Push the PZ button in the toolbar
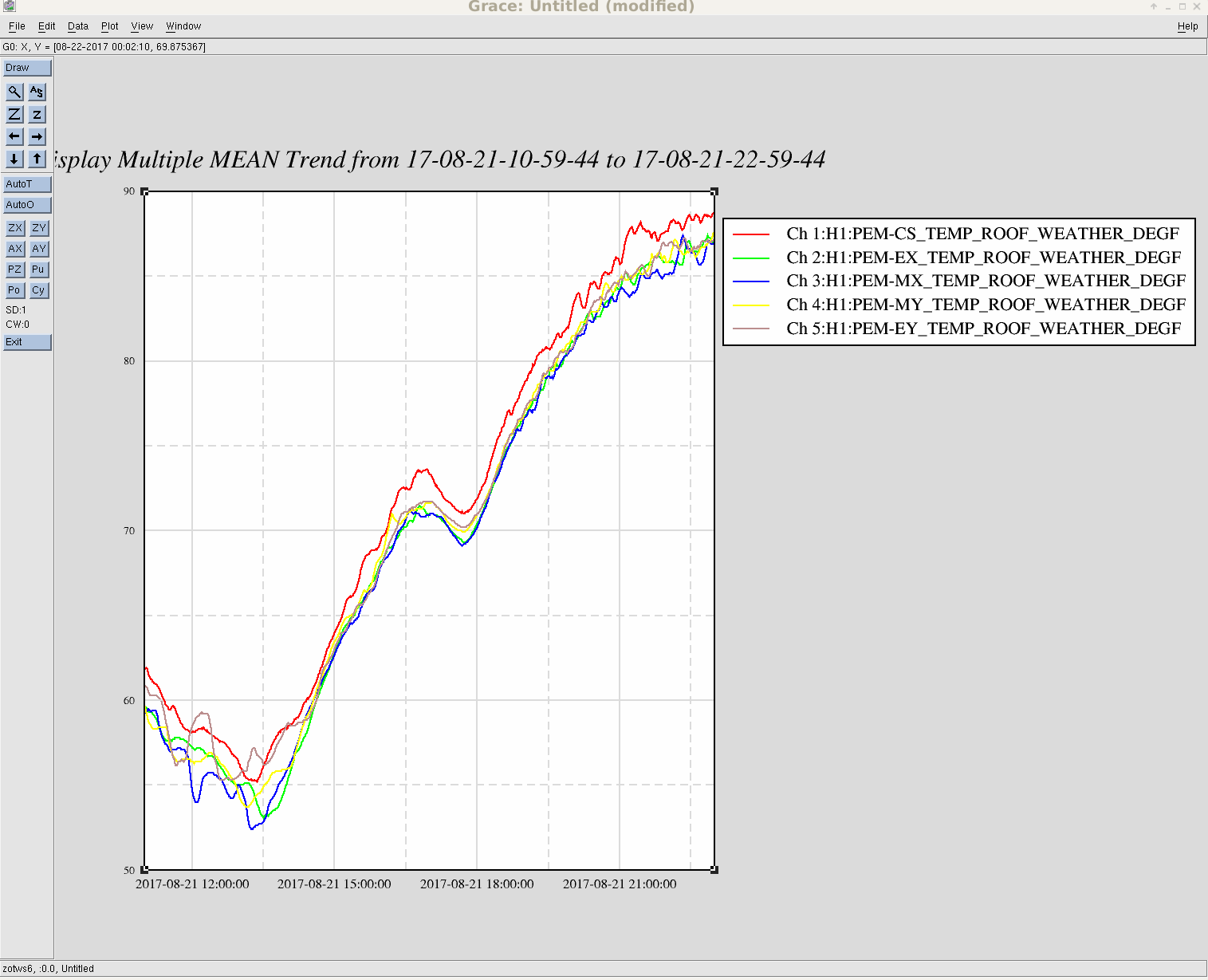The height and width of the screenshot is (980, 1208). (14, 270)
